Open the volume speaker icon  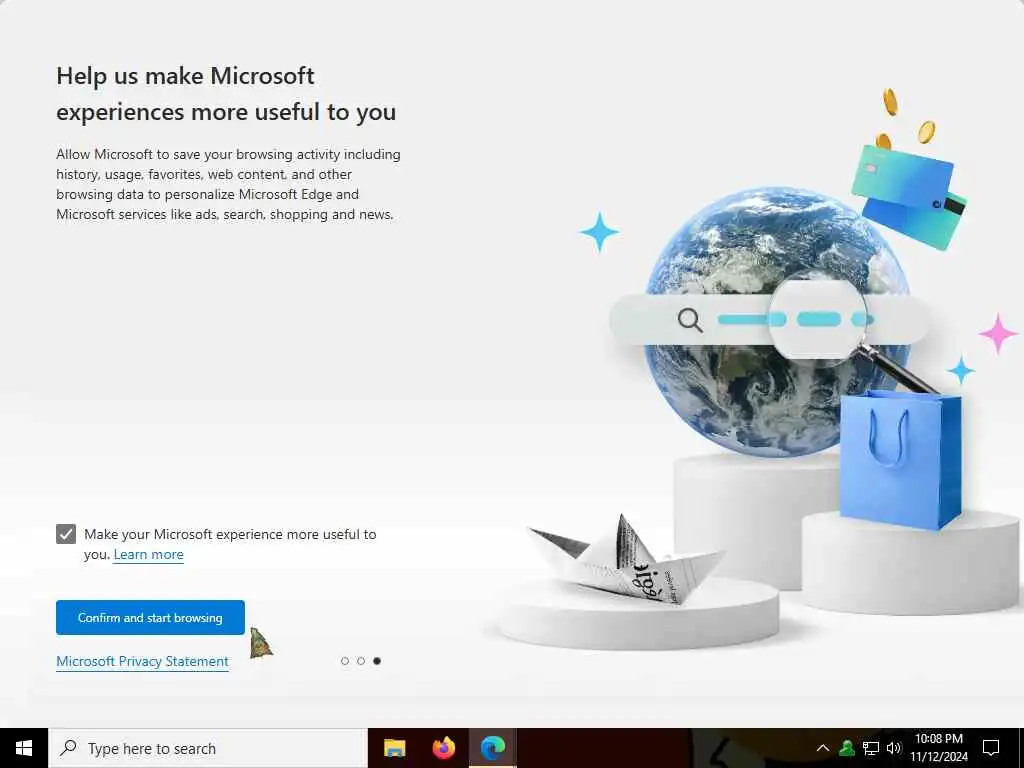894,748
